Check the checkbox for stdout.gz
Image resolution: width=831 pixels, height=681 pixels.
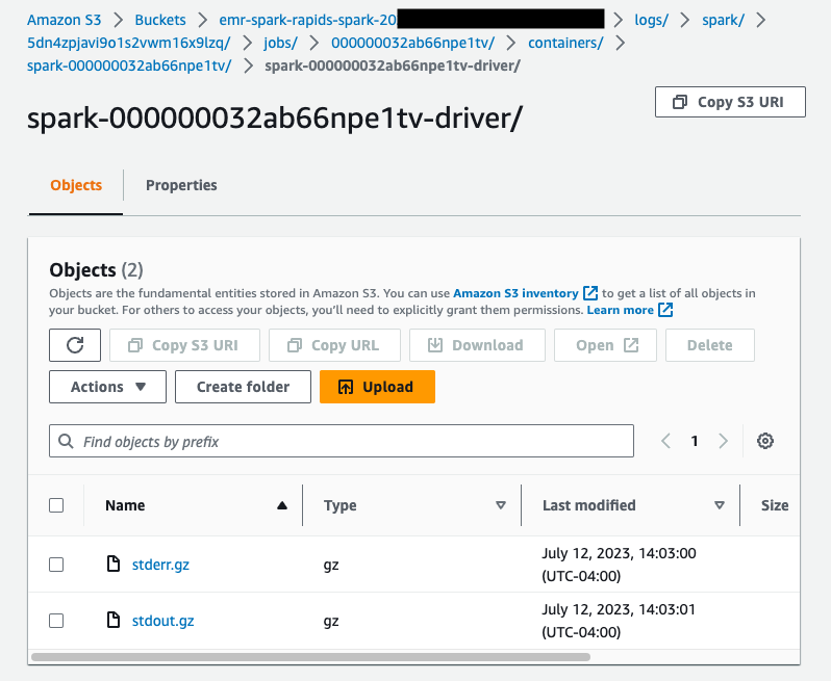point(57,620)
